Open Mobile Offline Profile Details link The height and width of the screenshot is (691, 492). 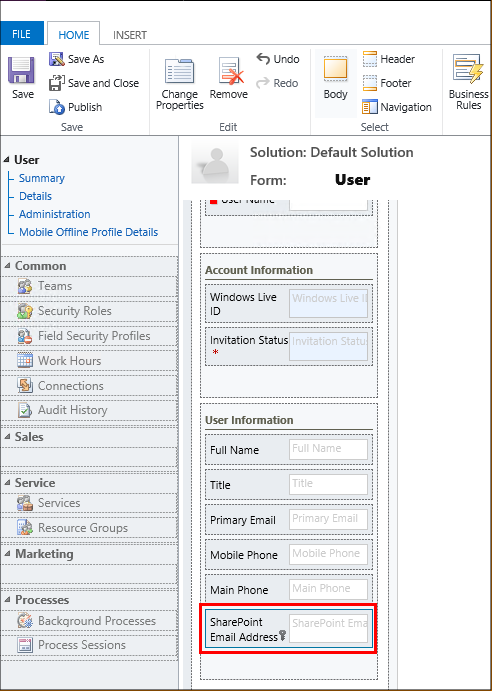coord(89,232)
